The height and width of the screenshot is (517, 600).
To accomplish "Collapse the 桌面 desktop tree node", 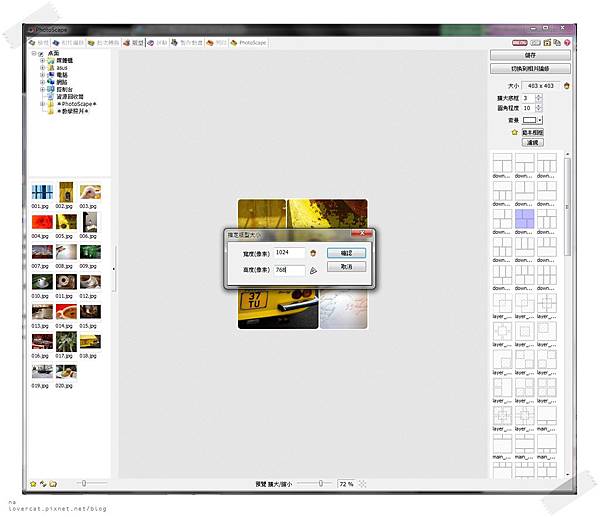I will tap(34, 54).
